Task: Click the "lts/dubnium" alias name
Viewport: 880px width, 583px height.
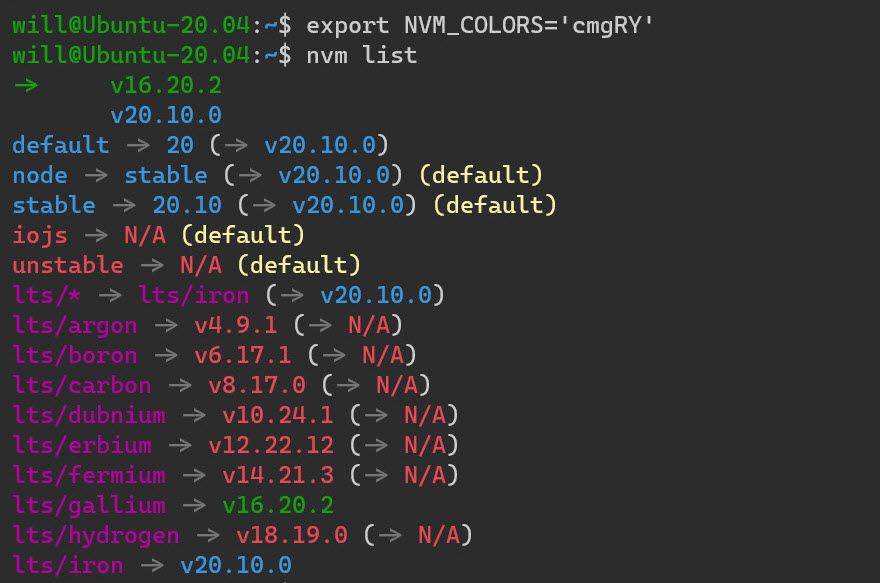Action: pos(89,416)
